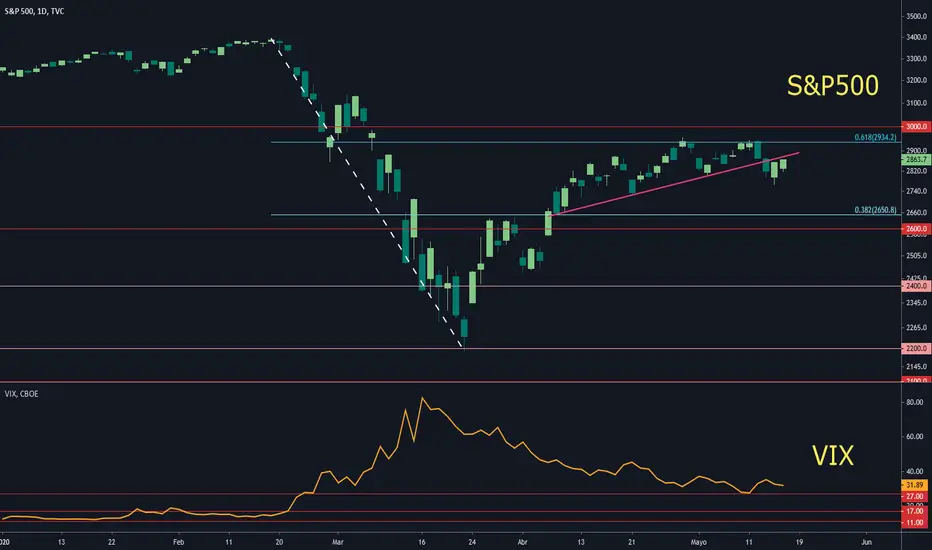Click the red 17.00 VIX level label
This screenshot has height=550, width=932.
click(915, 511)
